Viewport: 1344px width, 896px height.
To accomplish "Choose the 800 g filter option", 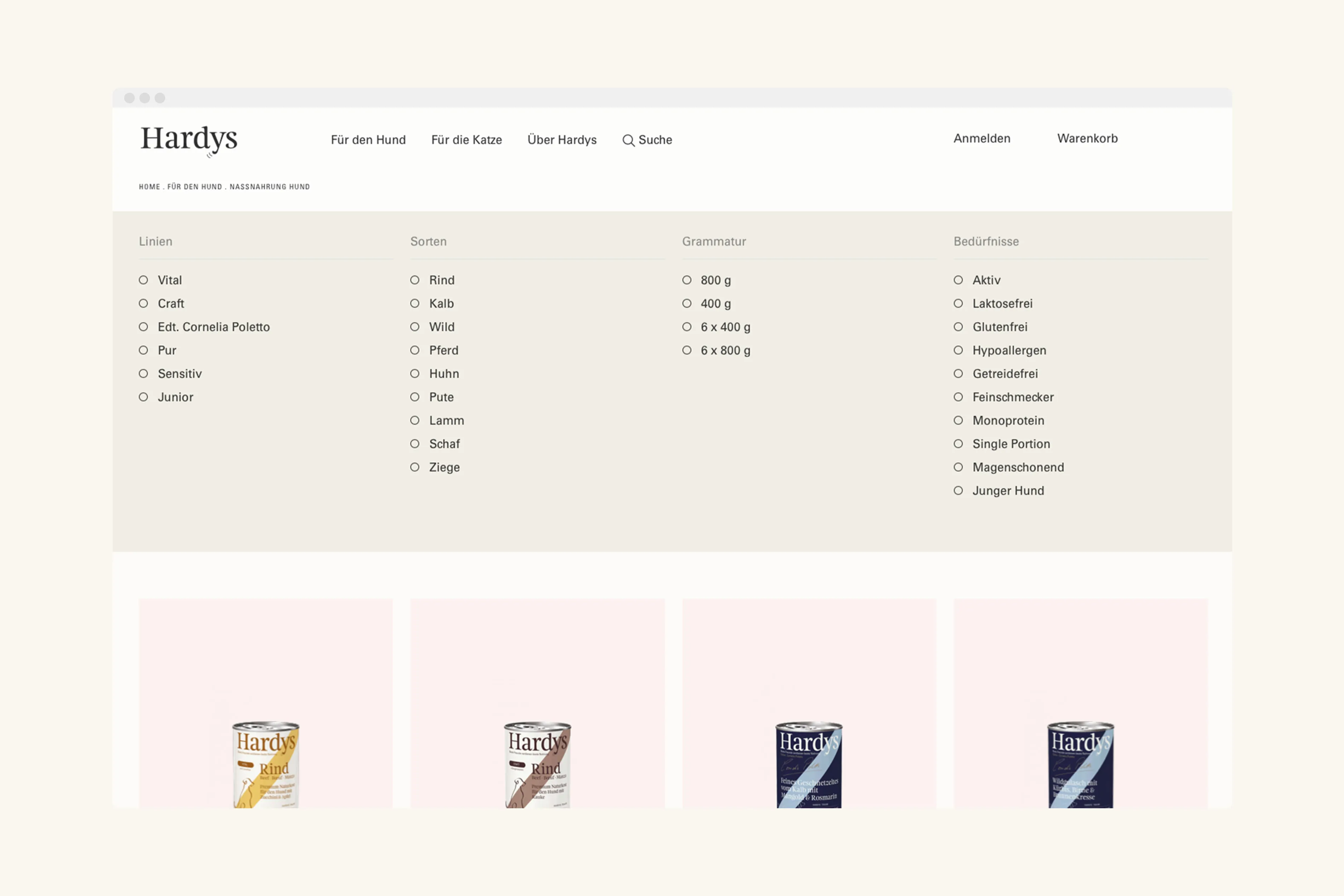I will tap(687, 280).
